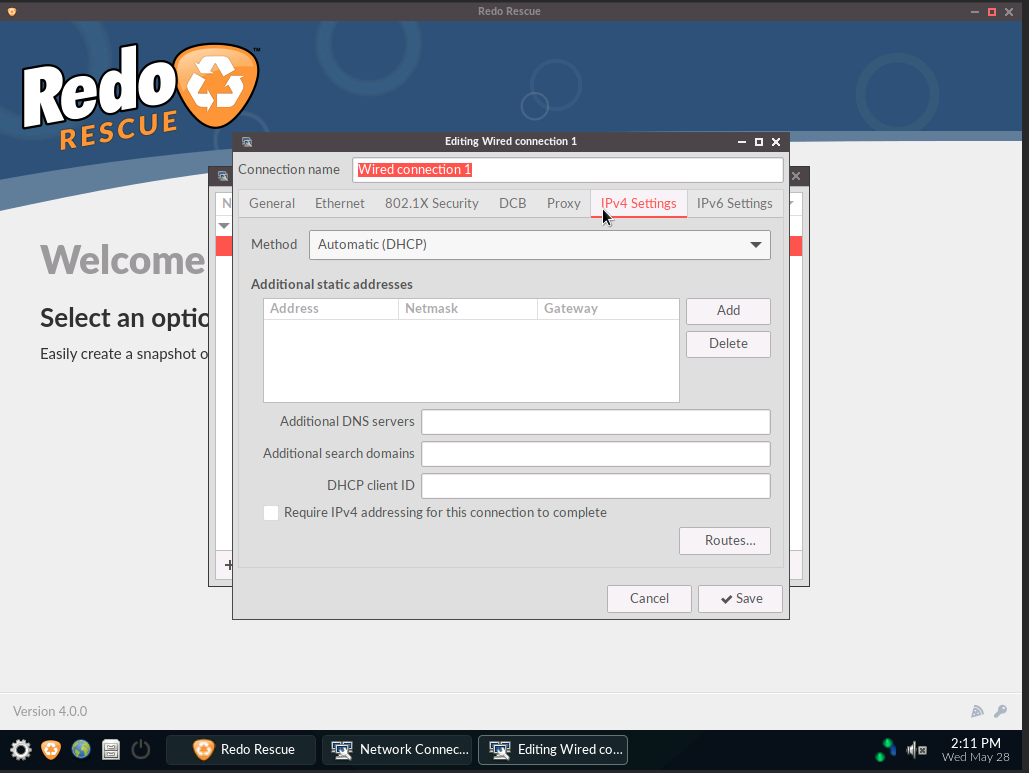Switch to Network Connections taskbar window

(x=397, y=750)
